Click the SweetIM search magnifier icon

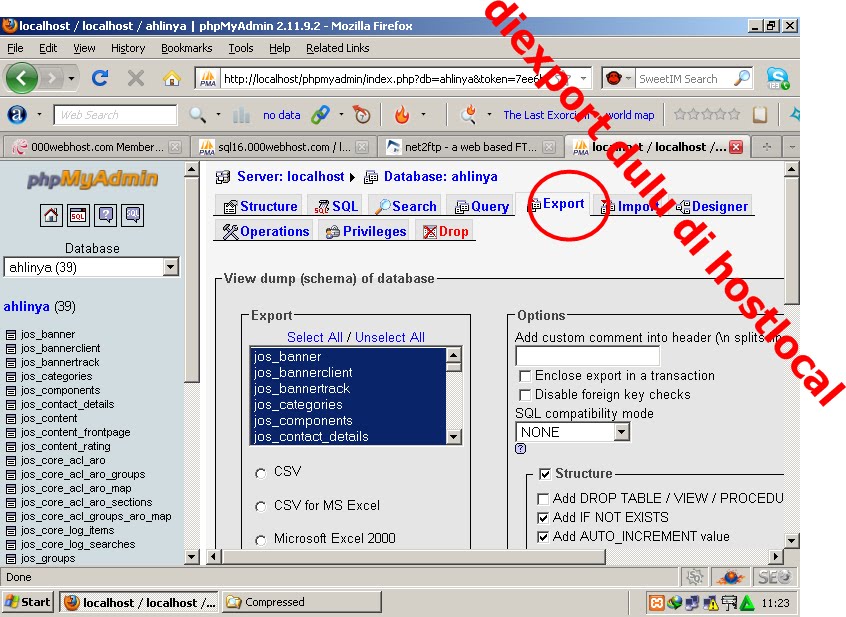pos(742,78)
